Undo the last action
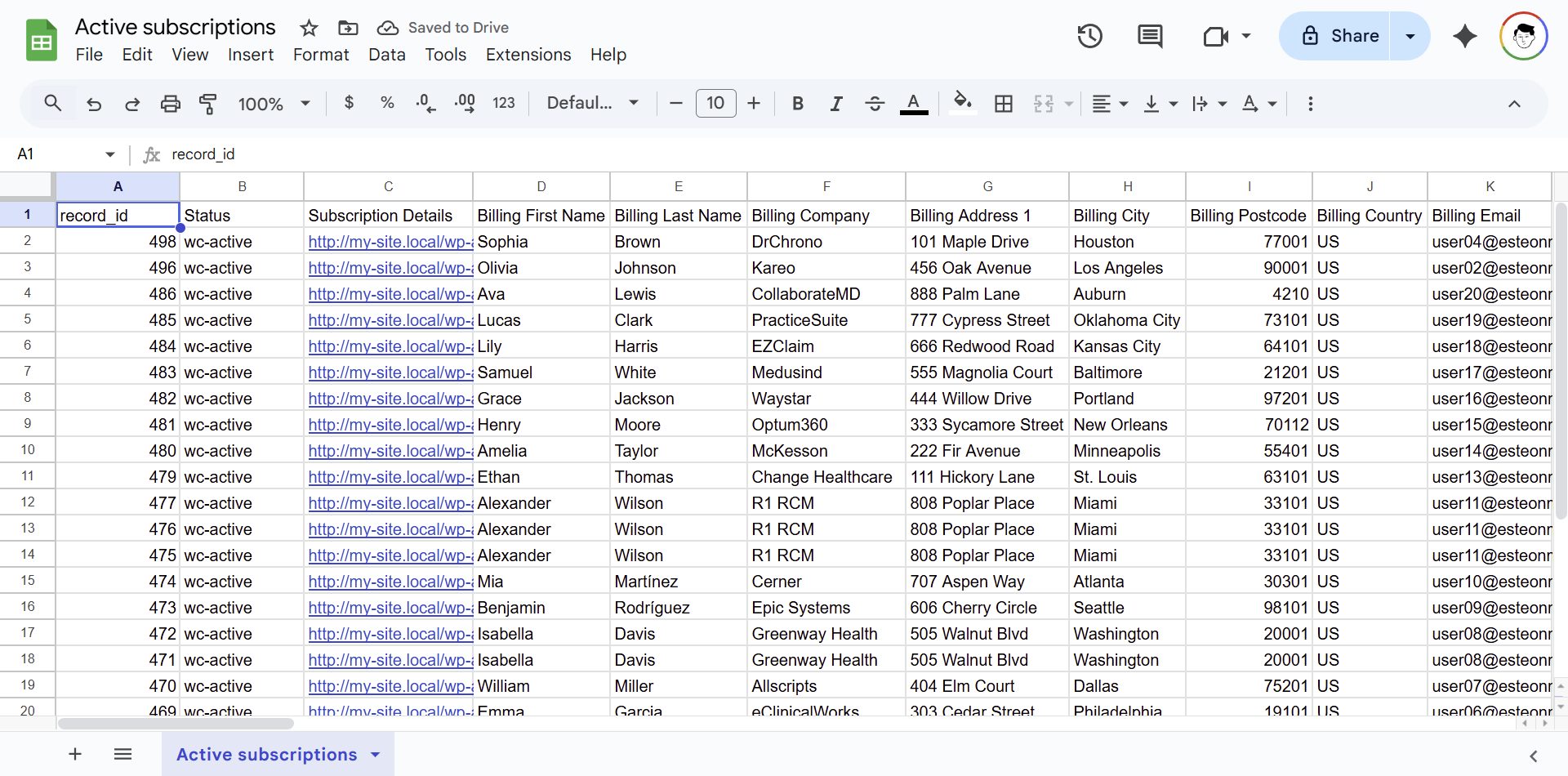1568x776 pixels. point(94,104)
